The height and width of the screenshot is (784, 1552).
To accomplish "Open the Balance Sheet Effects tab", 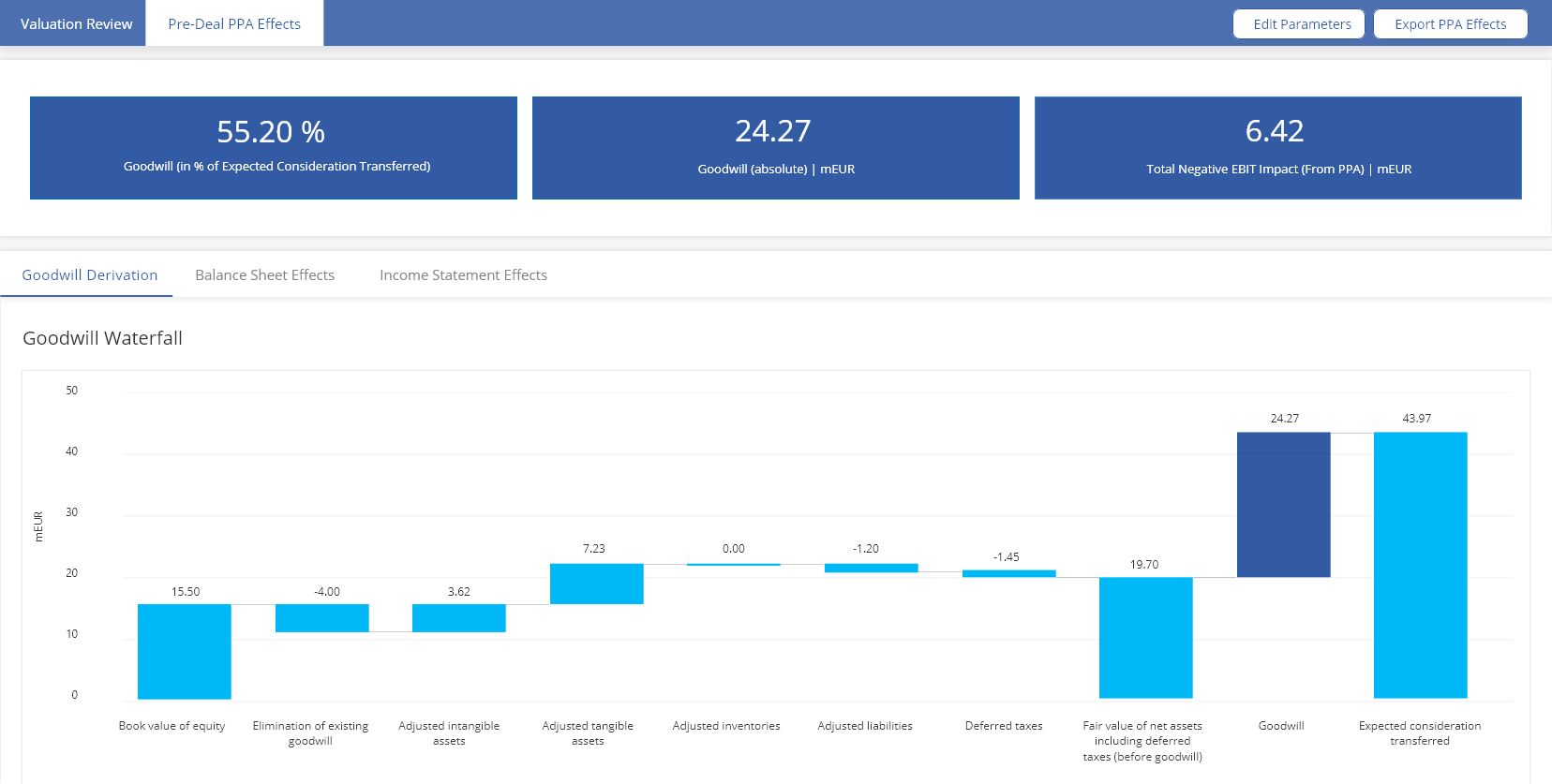I will coord(264,275).
